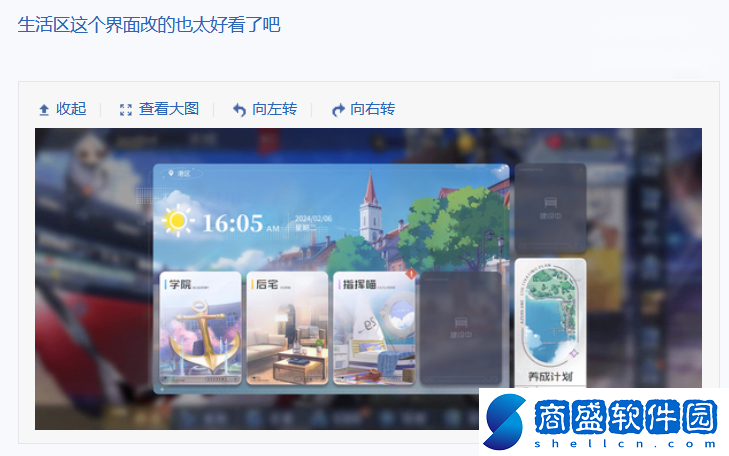Image resolution: width=729 pixels, height=456 pixels.
Task: Open the 养成计划 island map card
Action: coord(550,323)
